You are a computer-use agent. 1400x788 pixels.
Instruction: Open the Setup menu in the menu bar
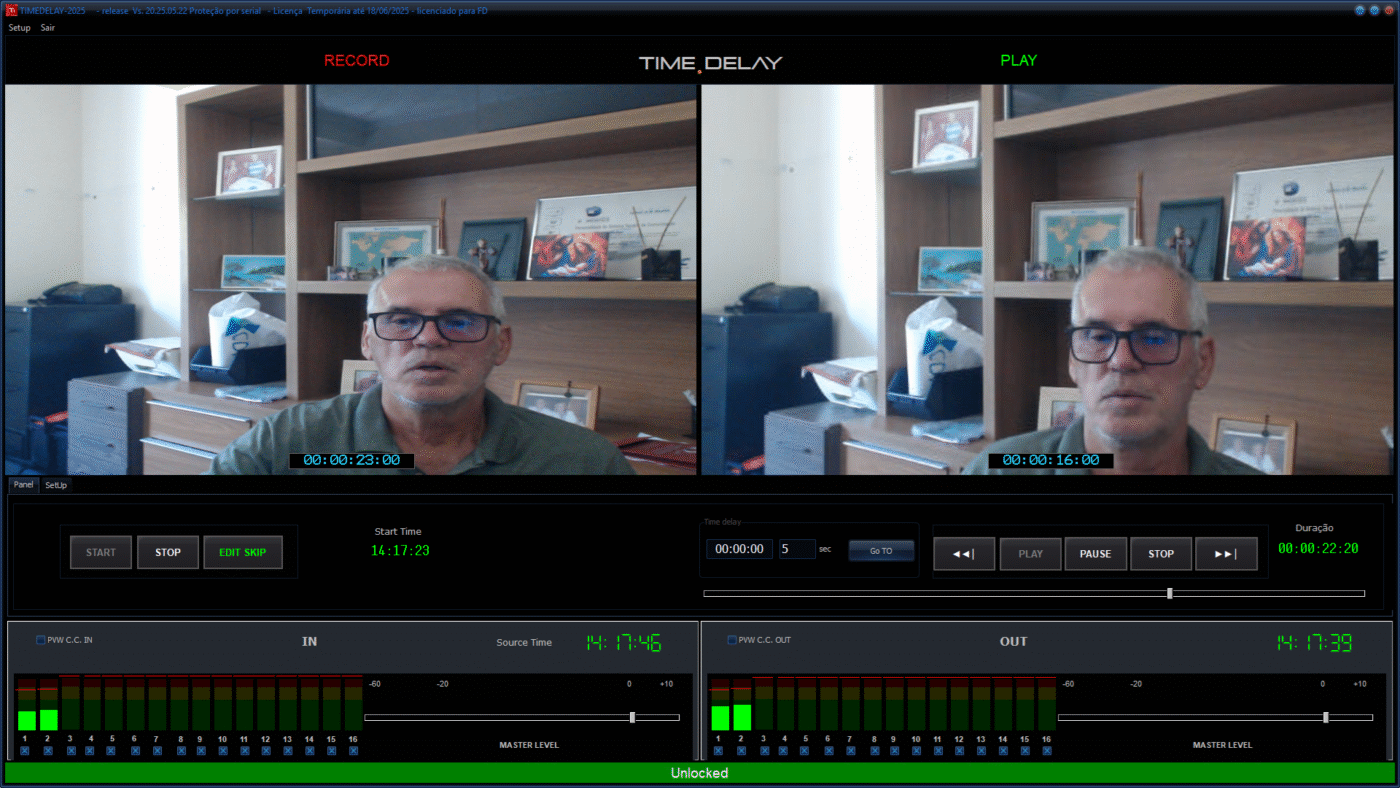(20, 28)
